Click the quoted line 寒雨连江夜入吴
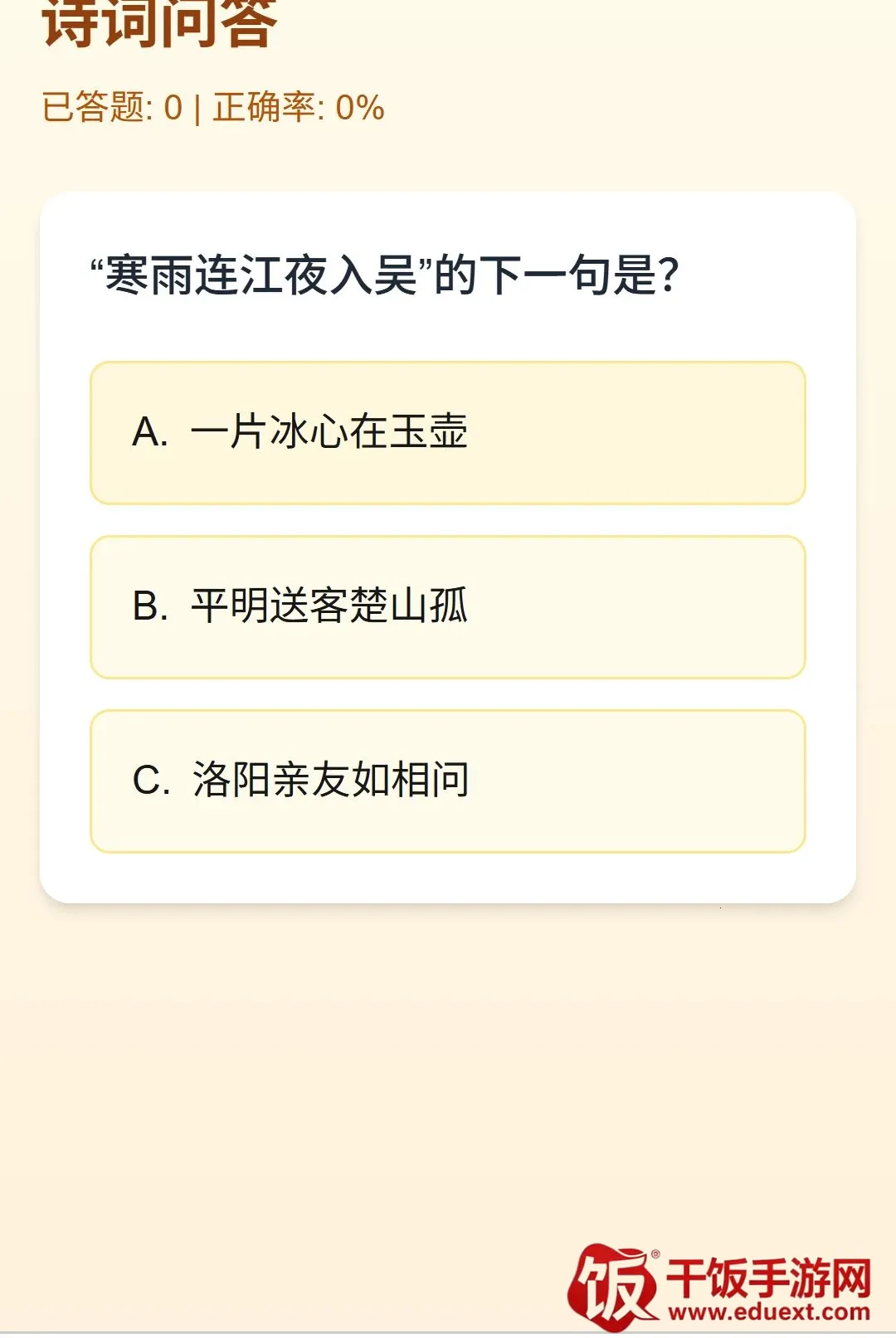The width and height of the screenshot is (896, 1338). pos(261,275)
